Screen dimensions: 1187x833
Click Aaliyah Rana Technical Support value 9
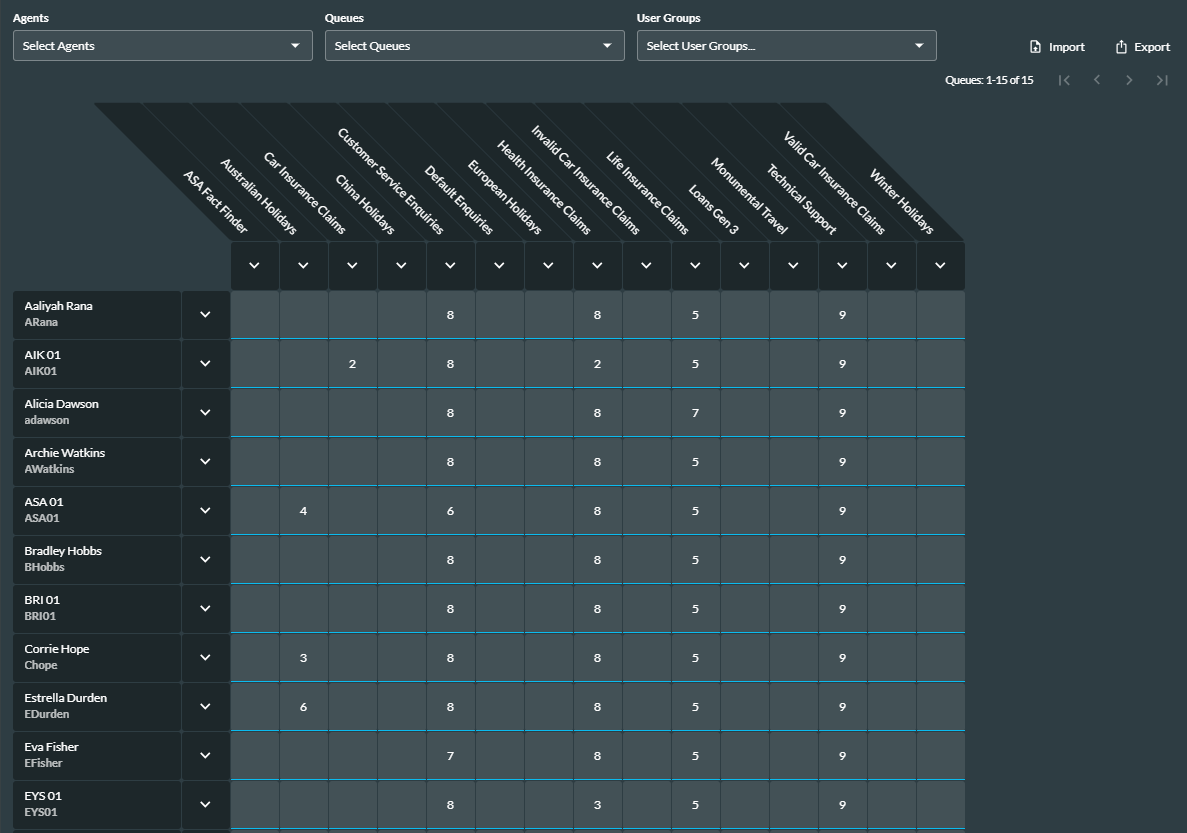842,315
